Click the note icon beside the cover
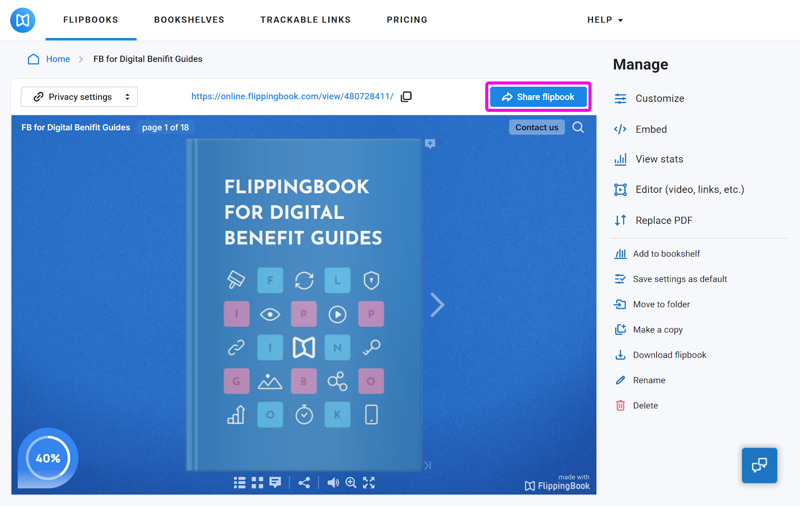The width and height of the screenshot is (800, 506). tap(430, 144)
